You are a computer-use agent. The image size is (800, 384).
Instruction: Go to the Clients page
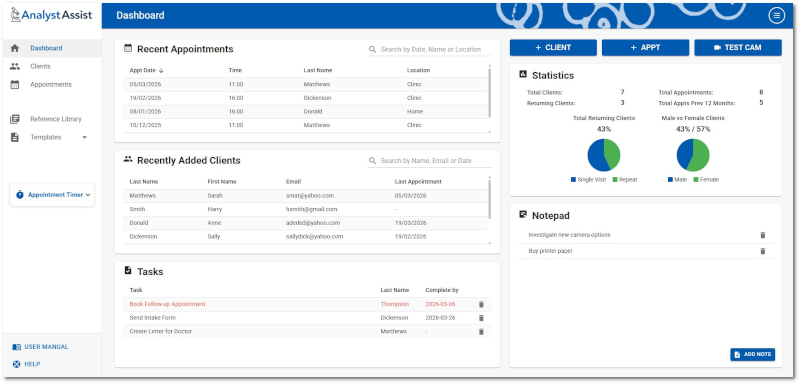(52, 66)
